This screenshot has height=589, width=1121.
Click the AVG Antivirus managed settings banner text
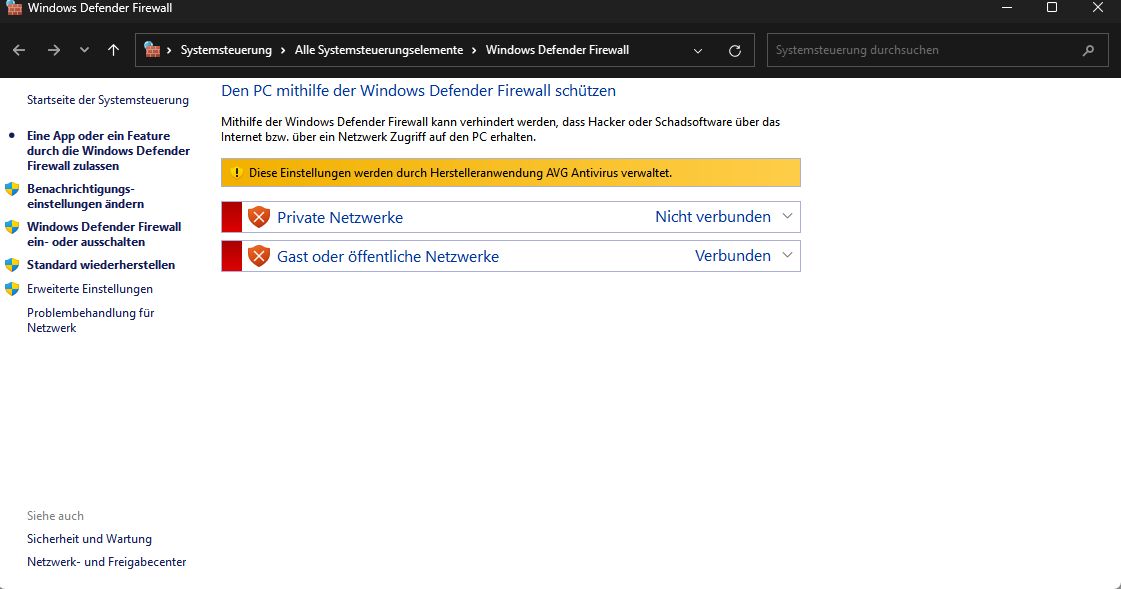tap(460, 173)
